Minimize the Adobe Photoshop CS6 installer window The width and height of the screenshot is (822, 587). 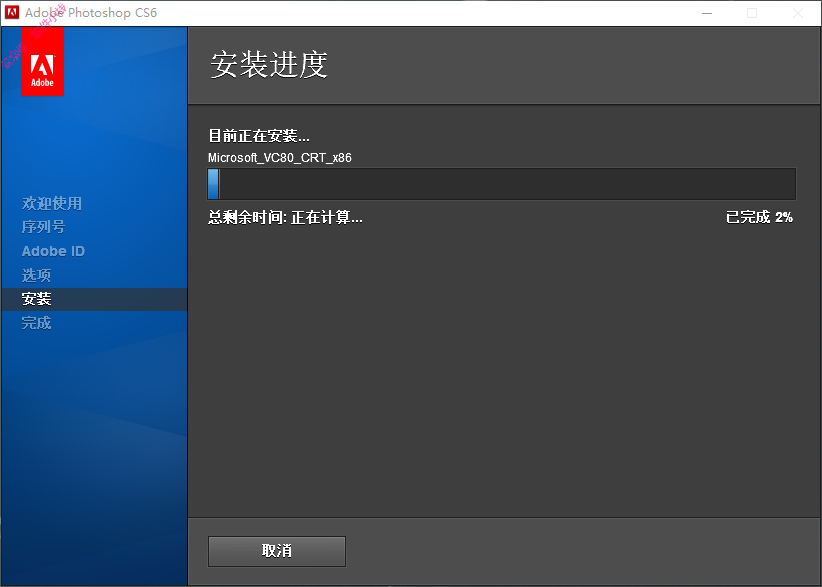tap(707, 13)
